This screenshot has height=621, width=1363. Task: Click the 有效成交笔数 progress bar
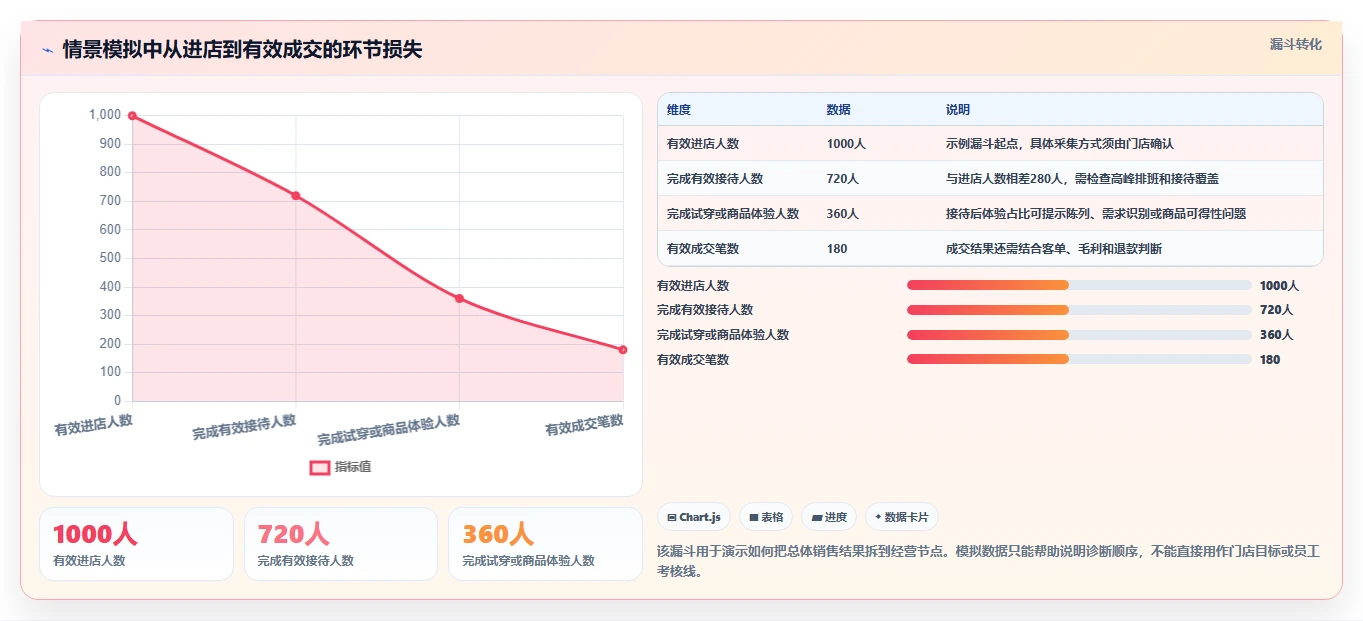pos(1079,359)
